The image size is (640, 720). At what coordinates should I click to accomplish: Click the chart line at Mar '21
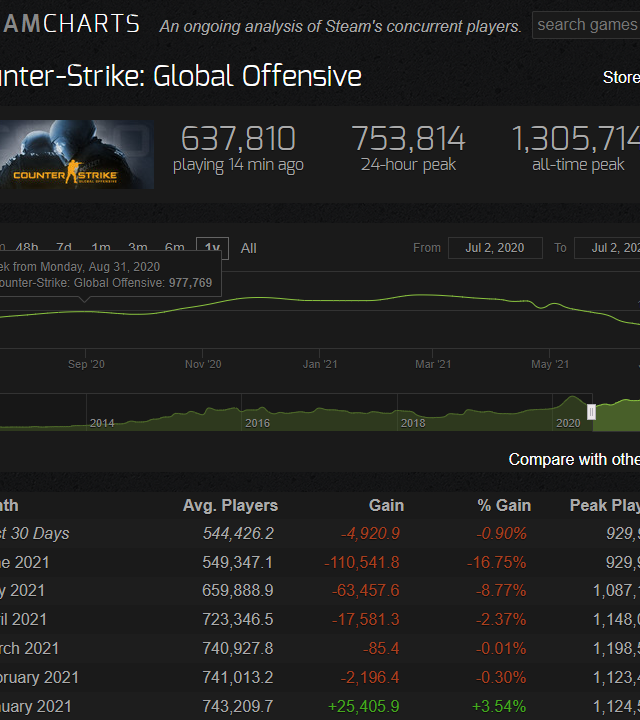click(x=433, y=296)
